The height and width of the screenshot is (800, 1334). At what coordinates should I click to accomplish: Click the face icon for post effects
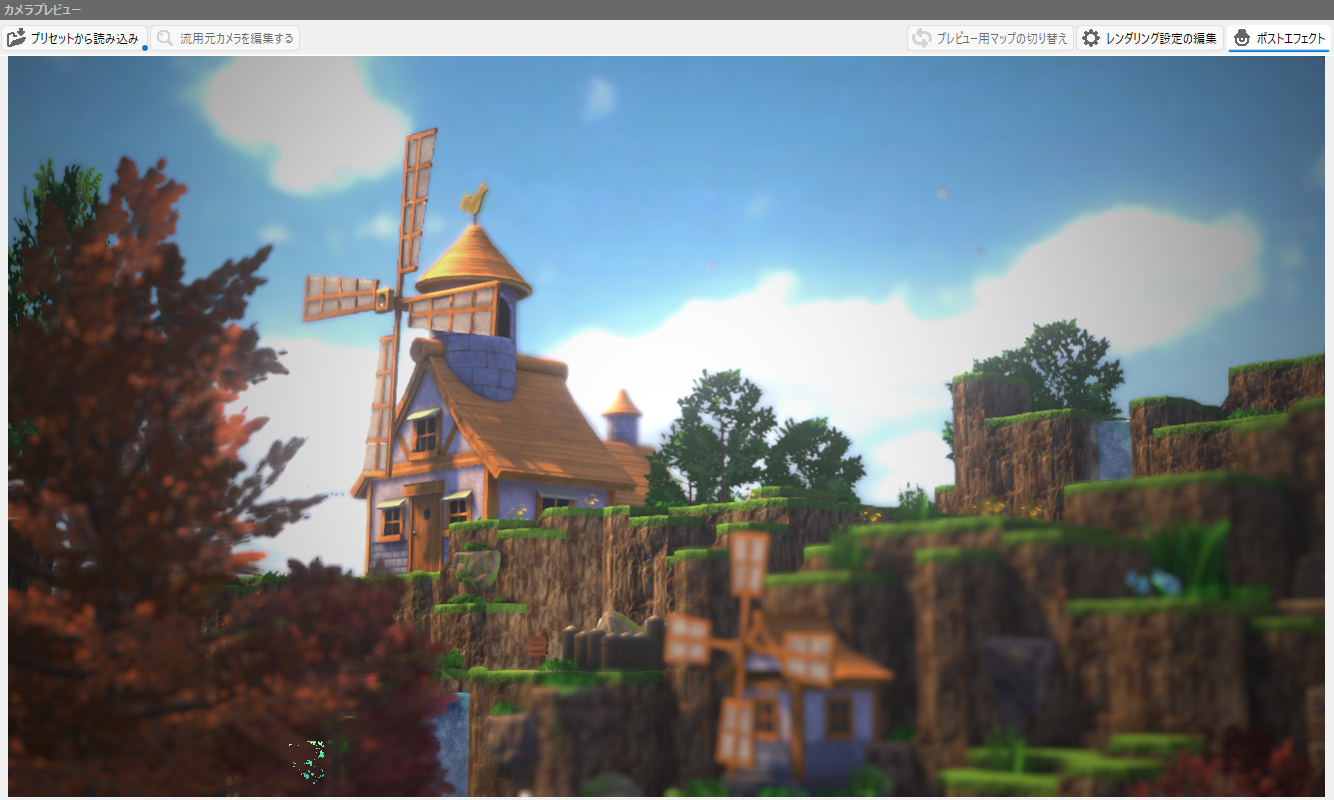click(x=1242, y=38)
